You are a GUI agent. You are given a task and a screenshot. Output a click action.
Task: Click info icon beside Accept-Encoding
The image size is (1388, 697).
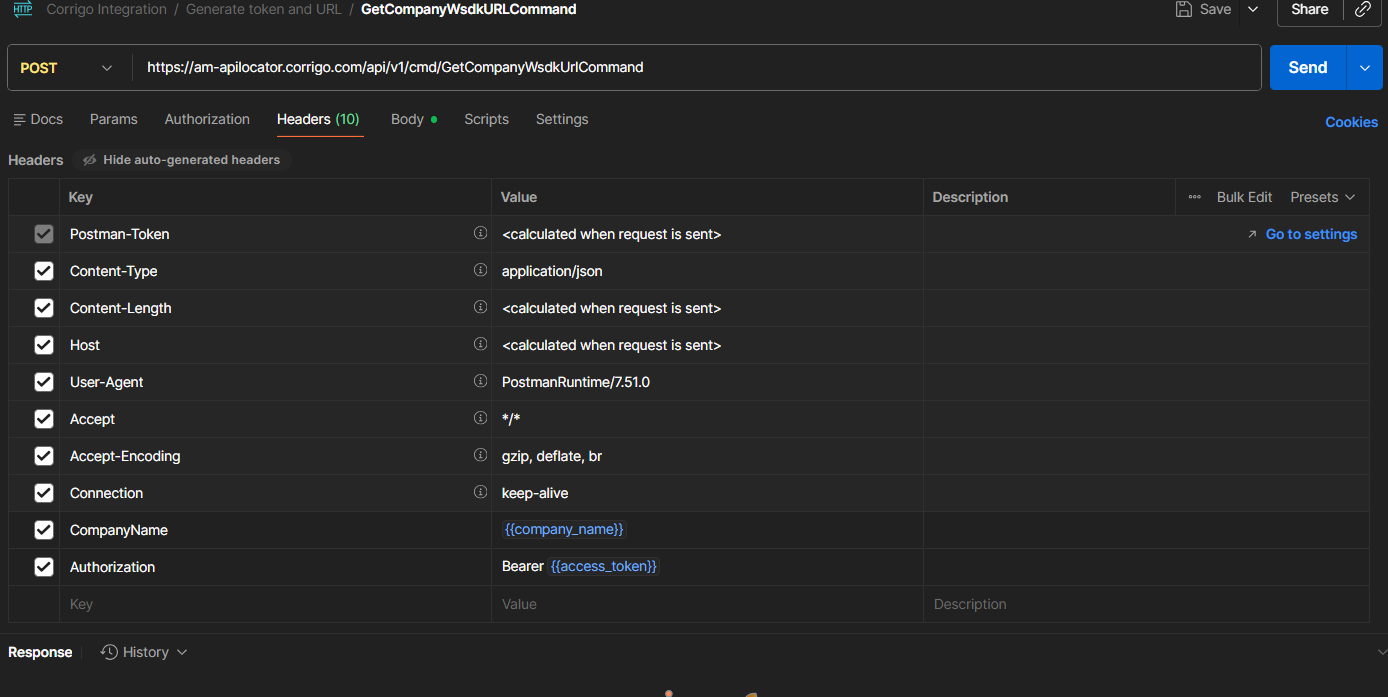click(480, 455)
